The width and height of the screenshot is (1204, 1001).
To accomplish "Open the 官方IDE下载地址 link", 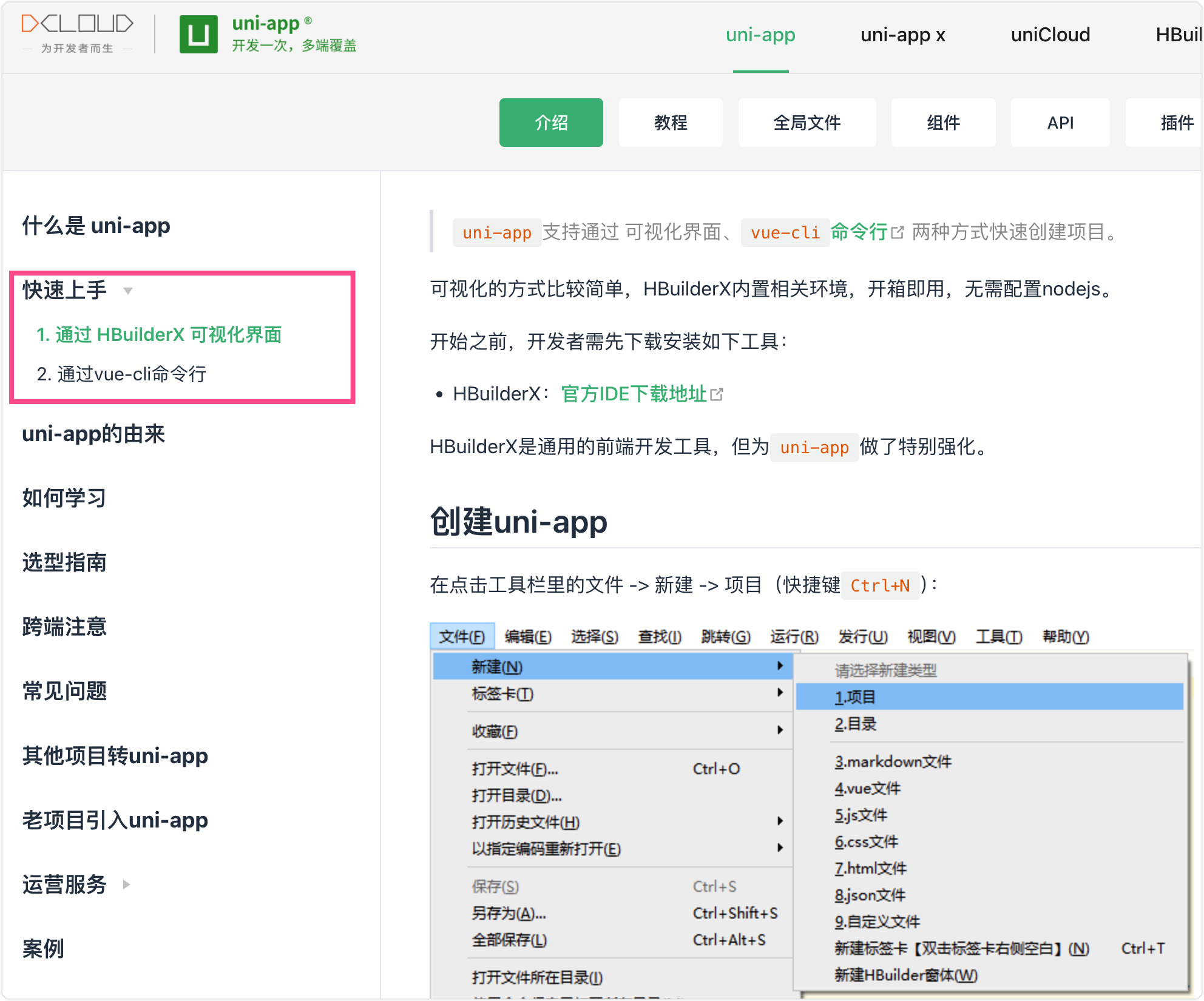I will (634, 394).
